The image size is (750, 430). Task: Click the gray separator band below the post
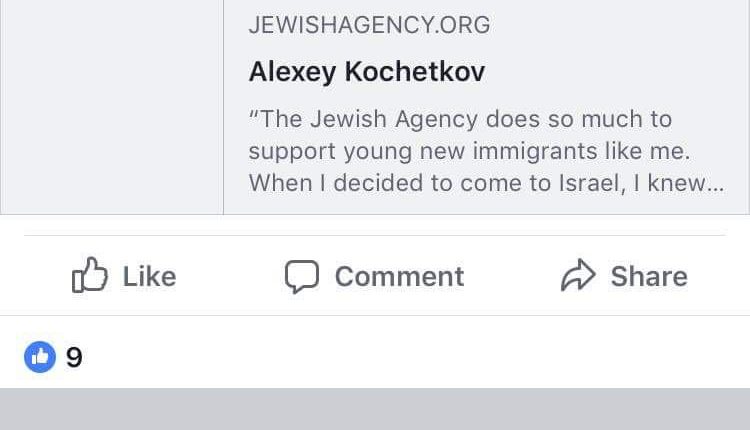tap(375, 410)
